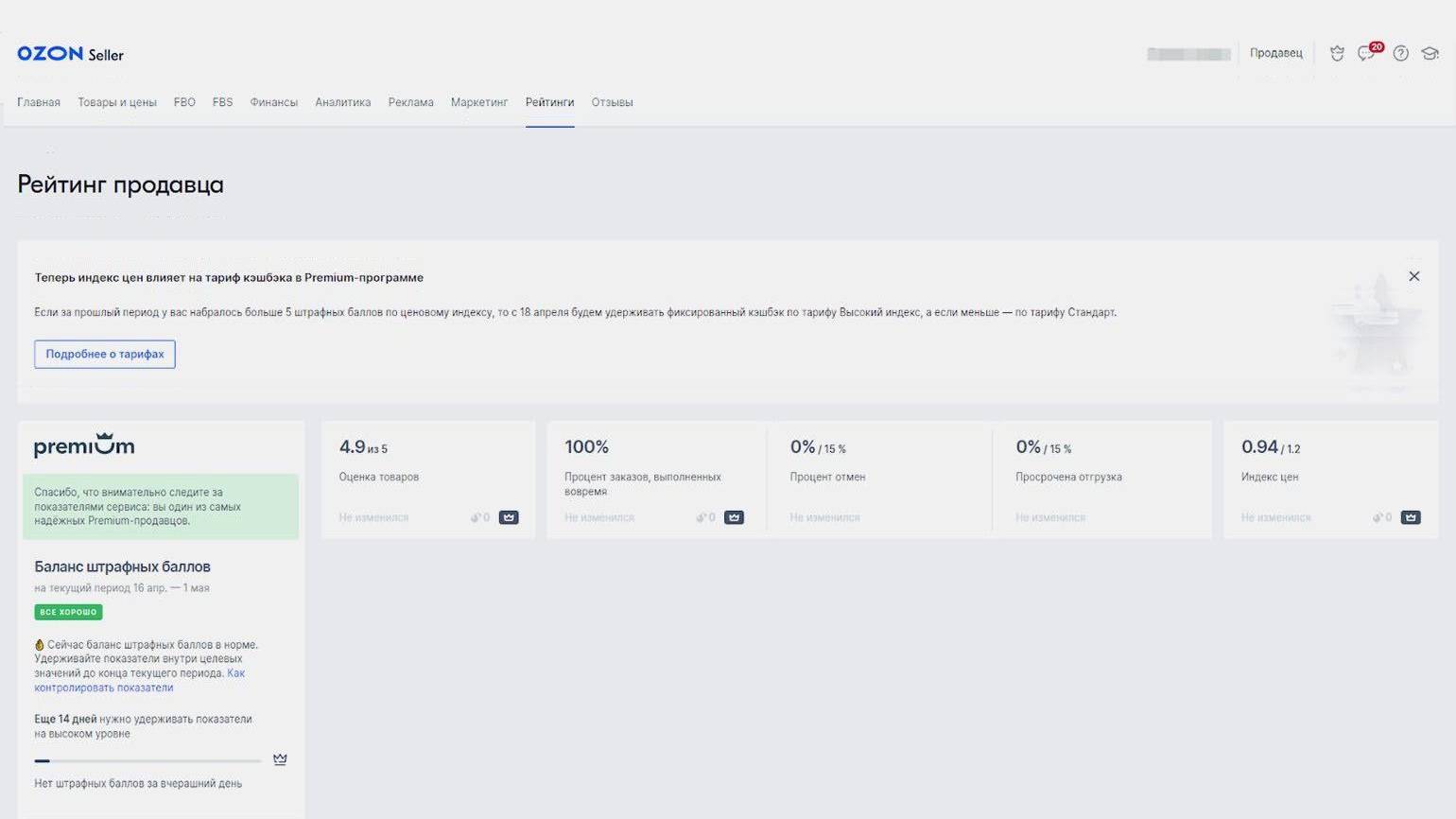This screenshot has width=1456, height=819.
Task: Click crown badge on Индекс цен card
Action: pos(1411,517)
